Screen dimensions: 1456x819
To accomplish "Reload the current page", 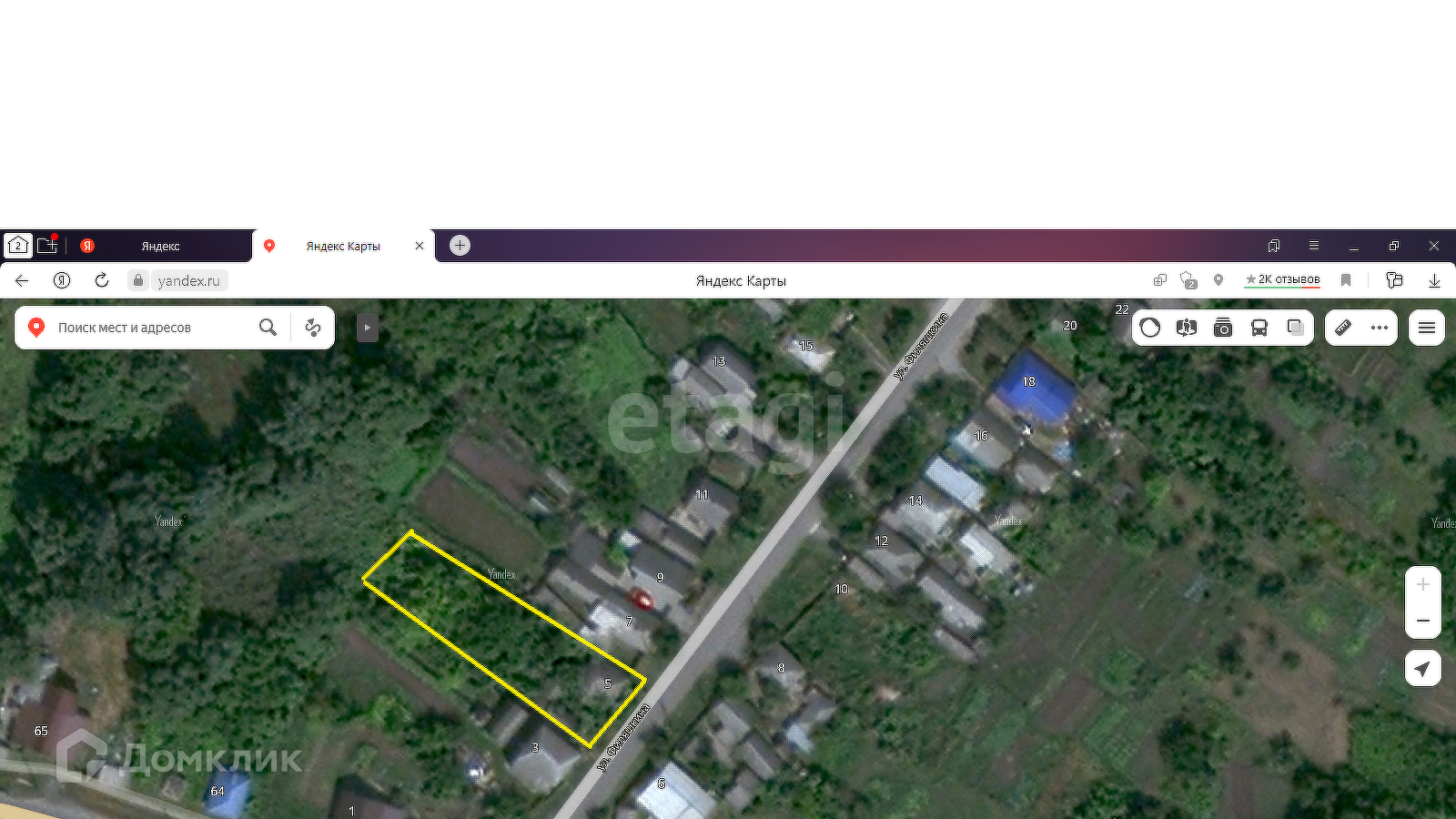I will coord(102,280).
